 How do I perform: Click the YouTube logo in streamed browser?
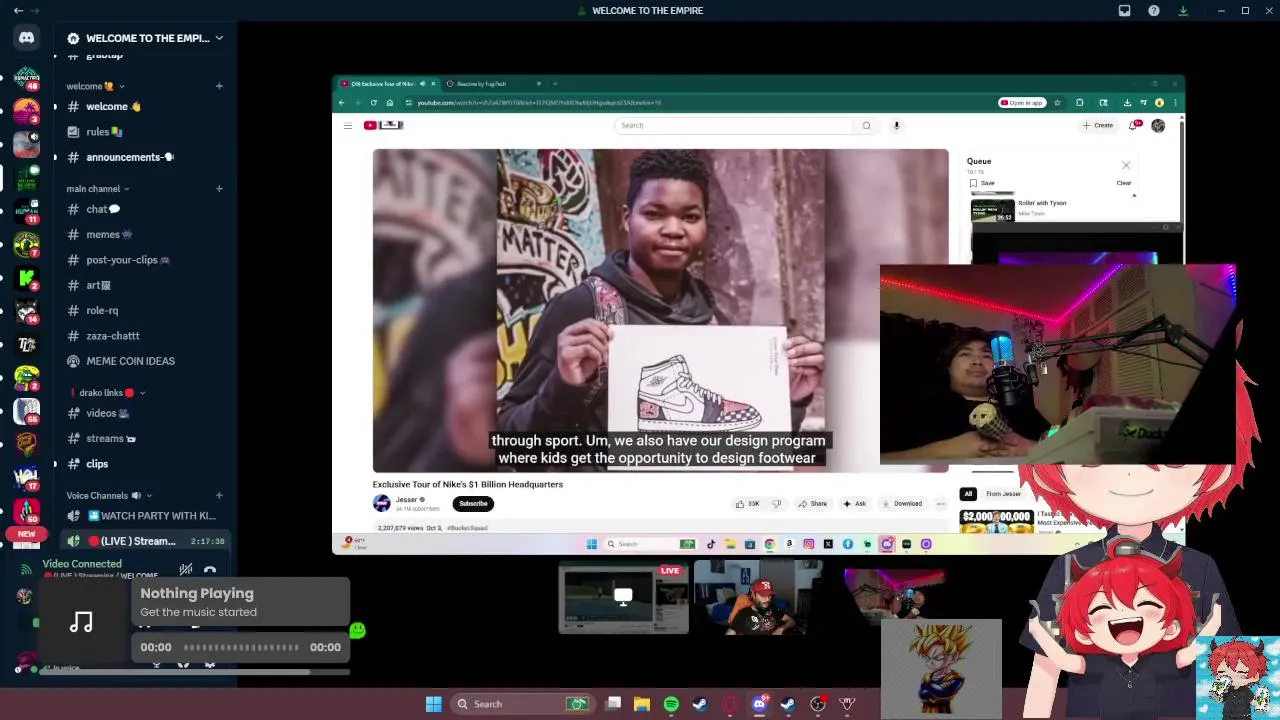(383, 125)
